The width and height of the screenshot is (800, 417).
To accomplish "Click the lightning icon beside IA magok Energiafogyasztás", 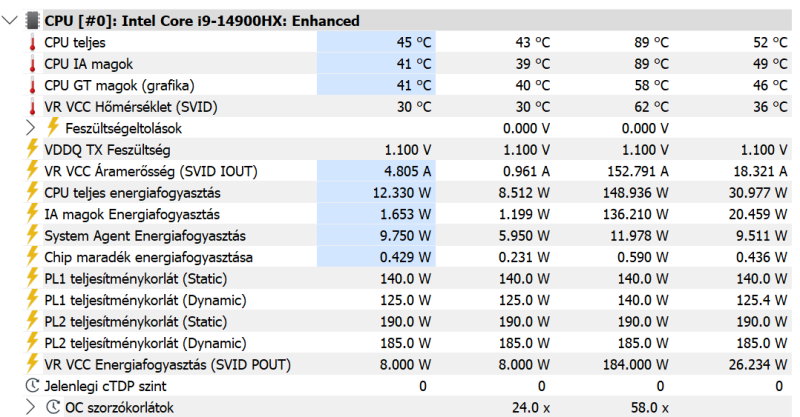I will pyautogui.click(x=32, y=213).
